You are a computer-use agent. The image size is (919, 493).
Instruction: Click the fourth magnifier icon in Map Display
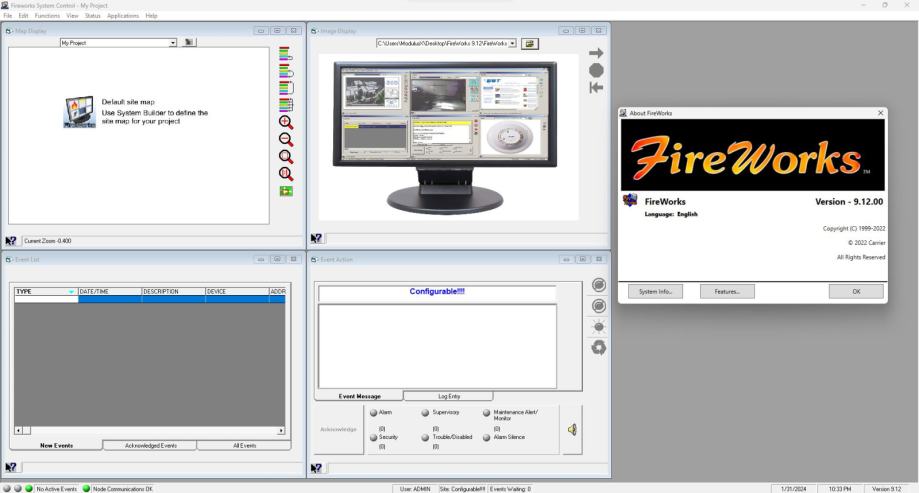[x=285, y=174]
